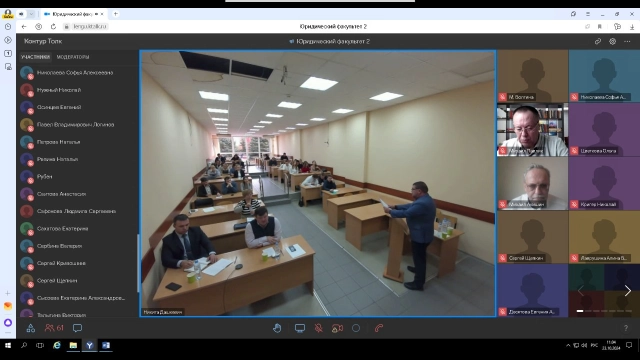Viewport: 640px width, 360px height.
Task: Leave the call with red phone icon
Action: (x=379, y=328)
